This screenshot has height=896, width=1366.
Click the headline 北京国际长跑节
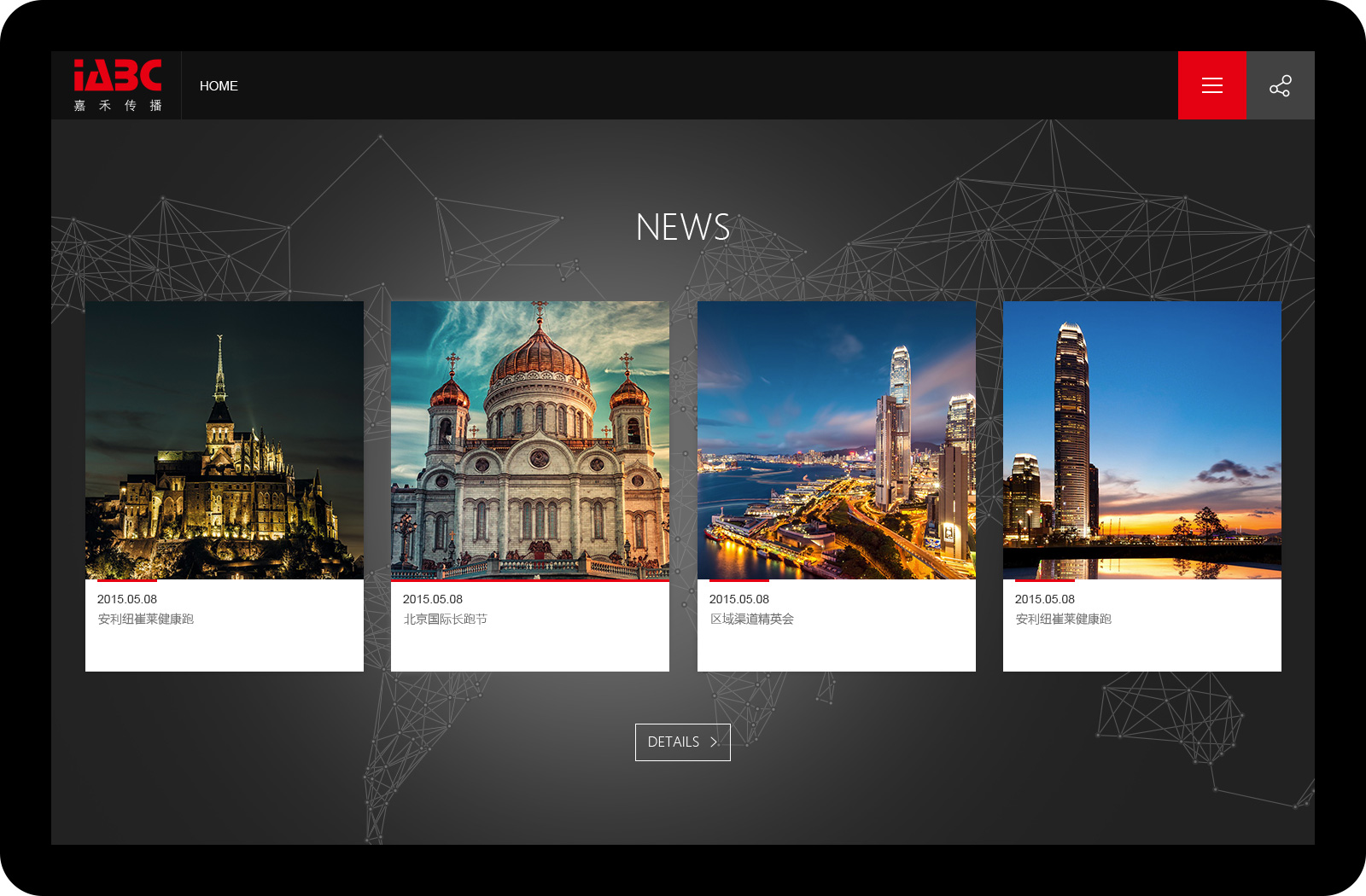445,620
